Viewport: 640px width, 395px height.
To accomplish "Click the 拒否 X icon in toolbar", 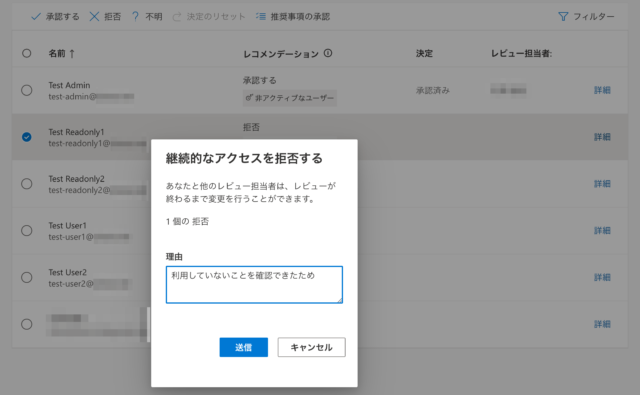I will pyautogui.click(x=94, y=17).
